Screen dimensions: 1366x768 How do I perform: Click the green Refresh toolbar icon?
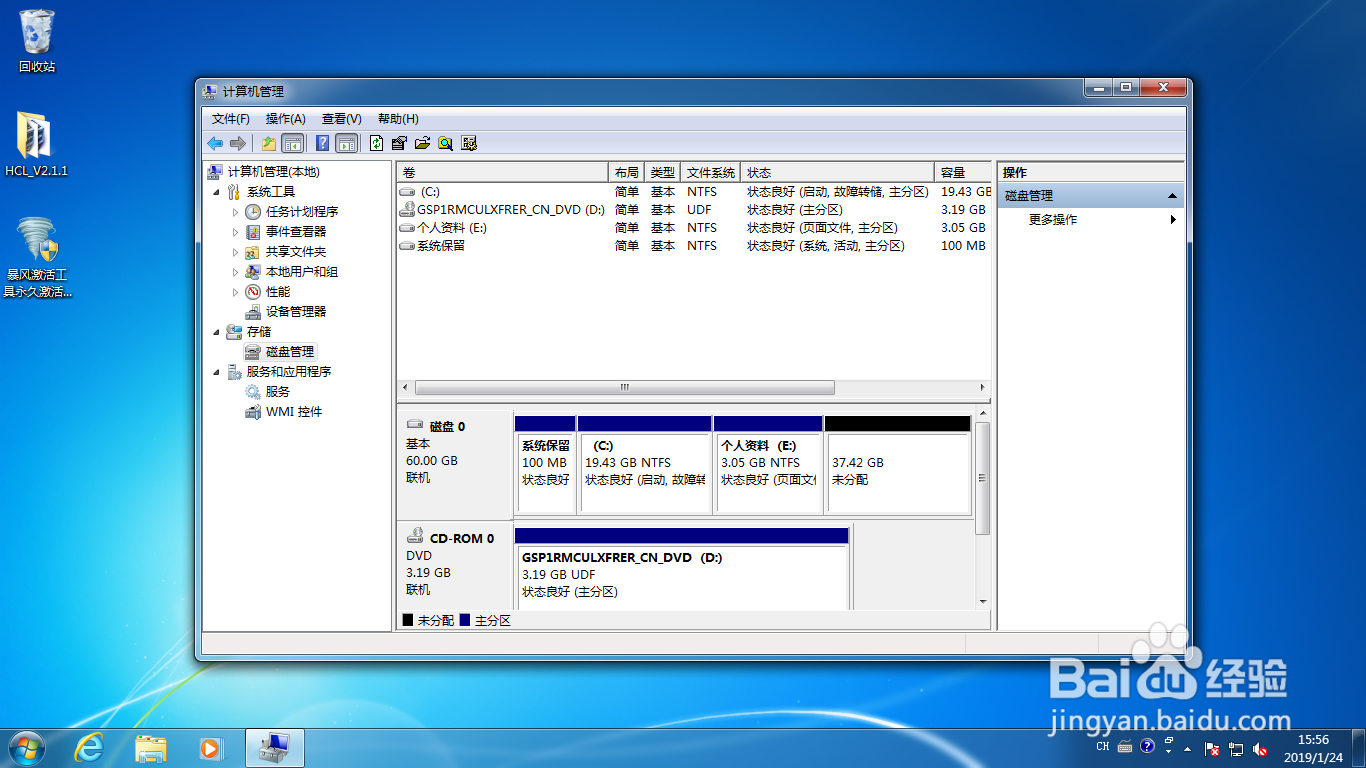(377, 143)
